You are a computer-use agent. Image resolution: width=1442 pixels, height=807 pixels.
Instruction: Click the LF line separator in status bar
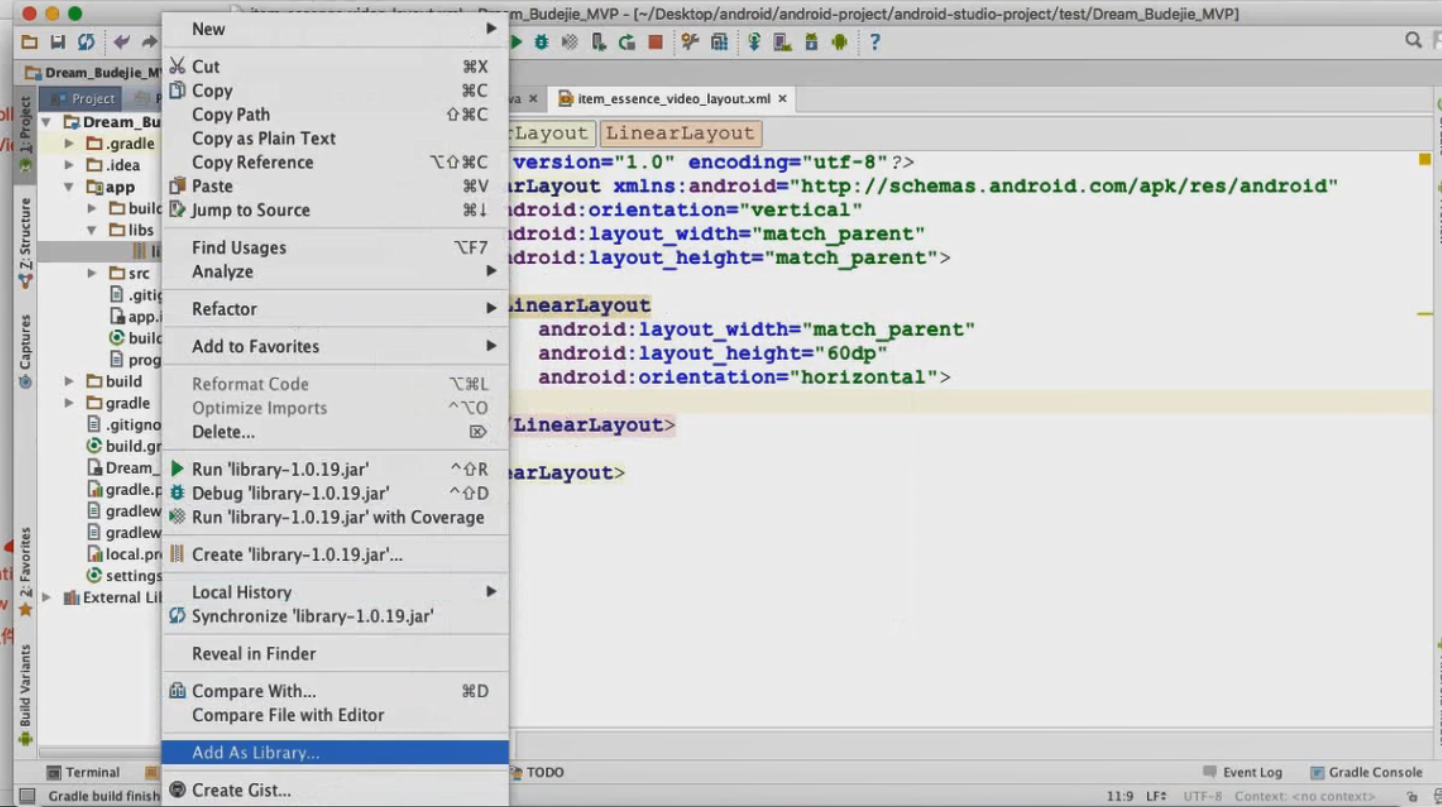(1156, 797)
